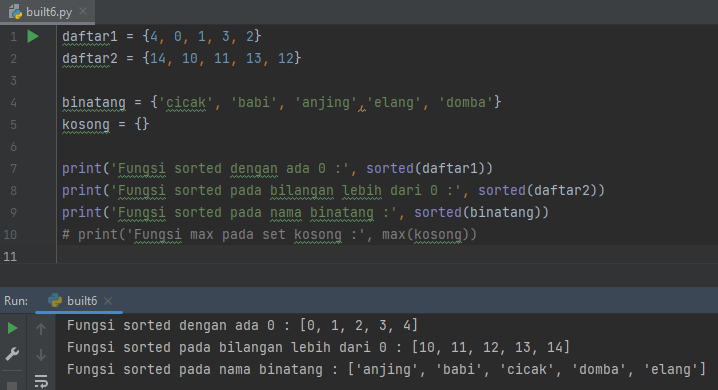Image resolution: width=718 pixels, height=390 pixels.
Task: Click the binatang variable definition
Action: click(x=94, y=103)
